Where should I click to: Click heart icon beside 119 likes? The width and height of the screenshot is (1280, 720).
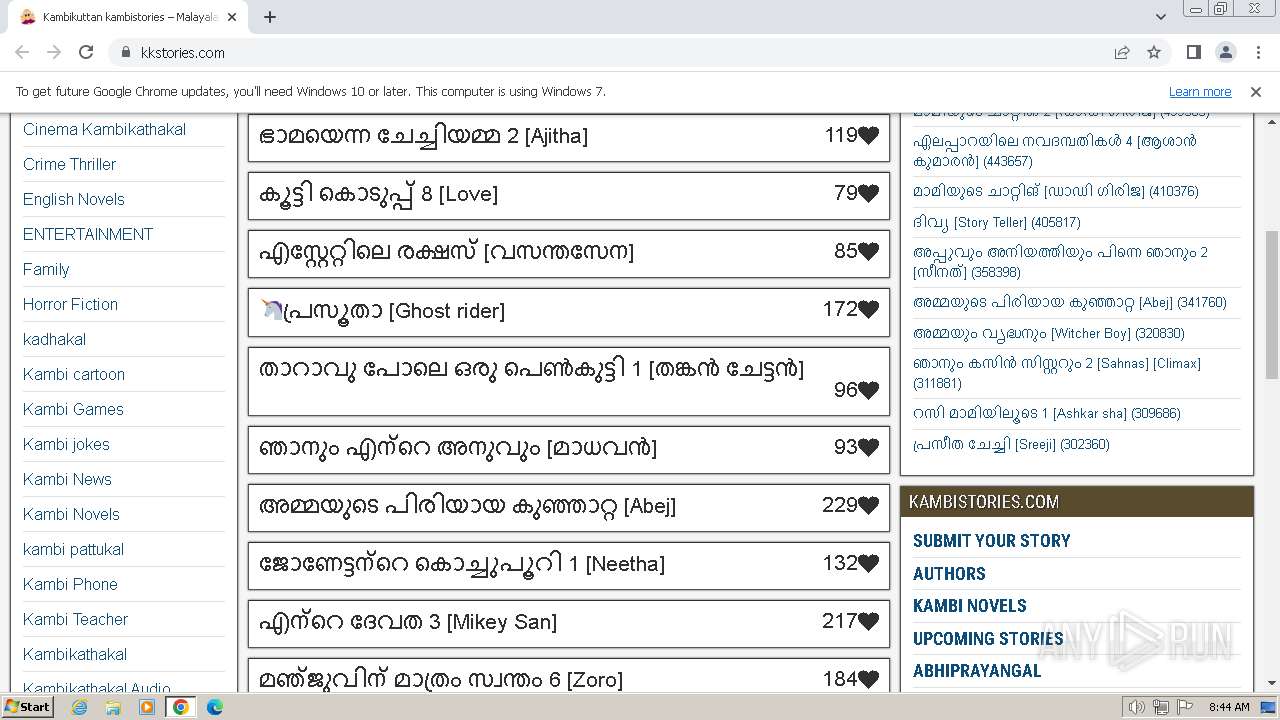coord(868,135)
